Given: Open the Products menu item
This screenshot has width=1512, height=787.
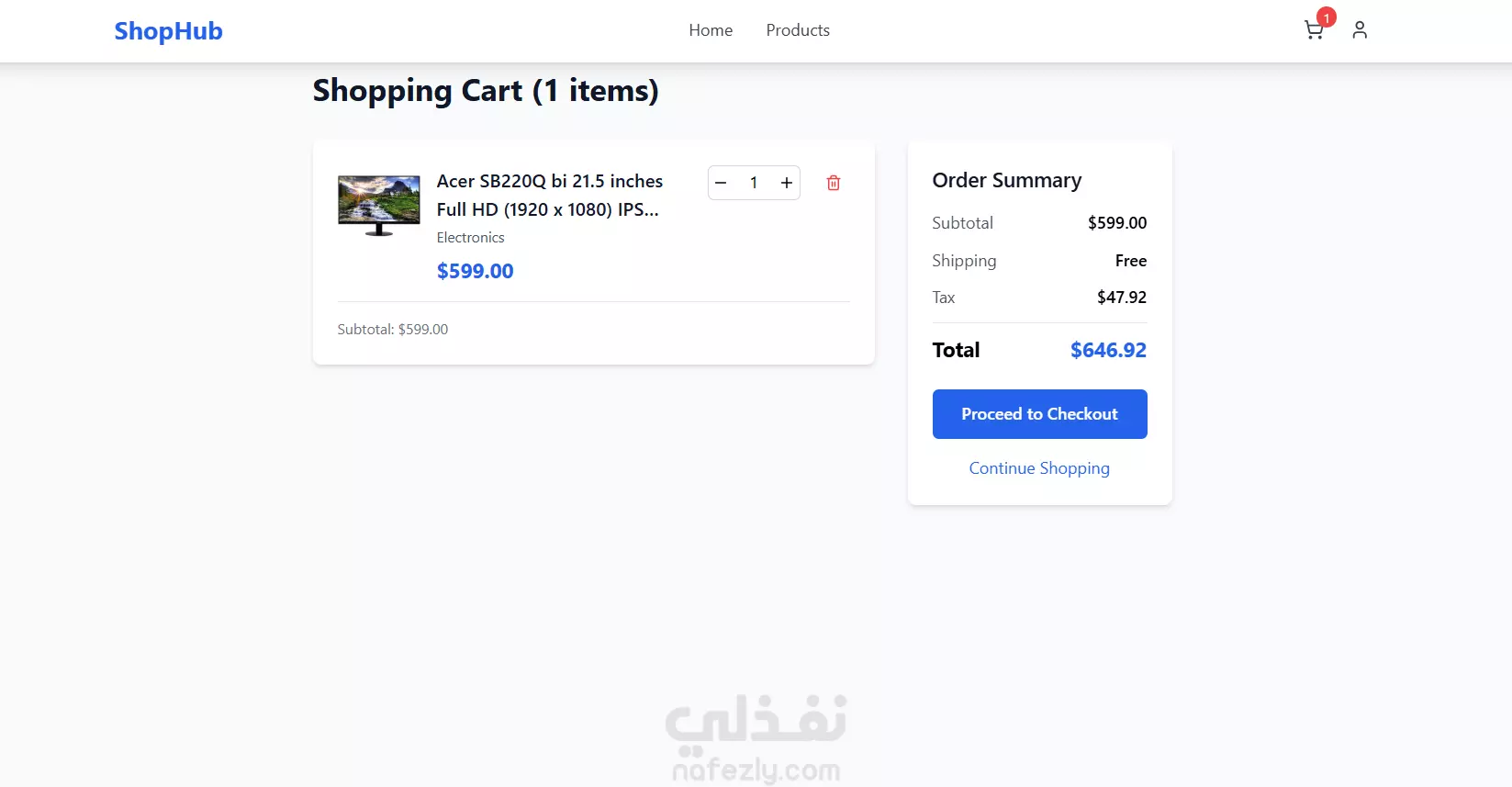Looking at the screenshot, I should (798, 30).
